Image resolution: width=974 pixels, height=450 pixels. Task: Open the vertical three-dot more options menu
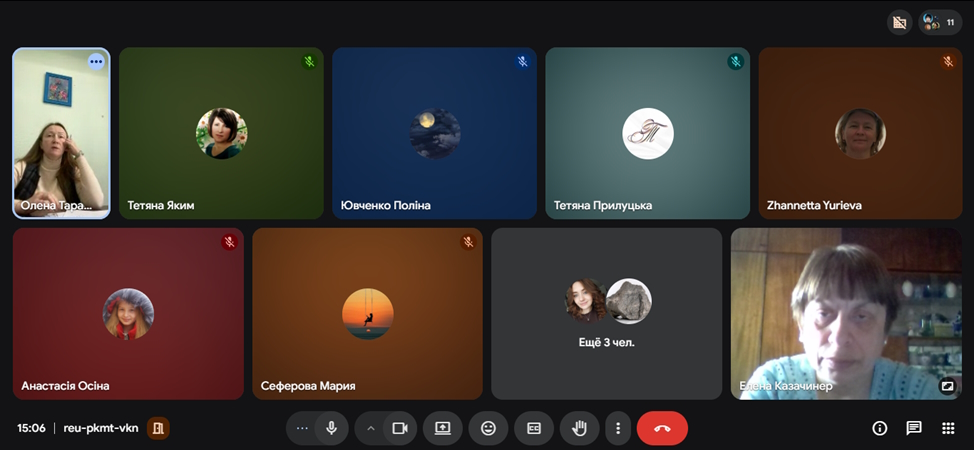click(x=618, y=428)
